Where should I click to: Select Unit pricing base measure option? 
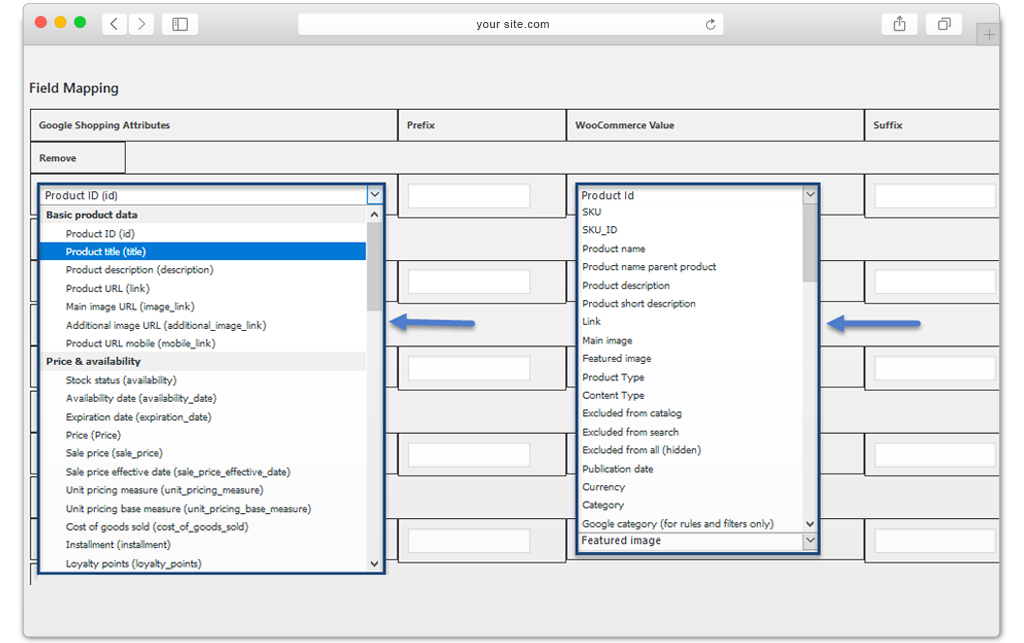188,509
